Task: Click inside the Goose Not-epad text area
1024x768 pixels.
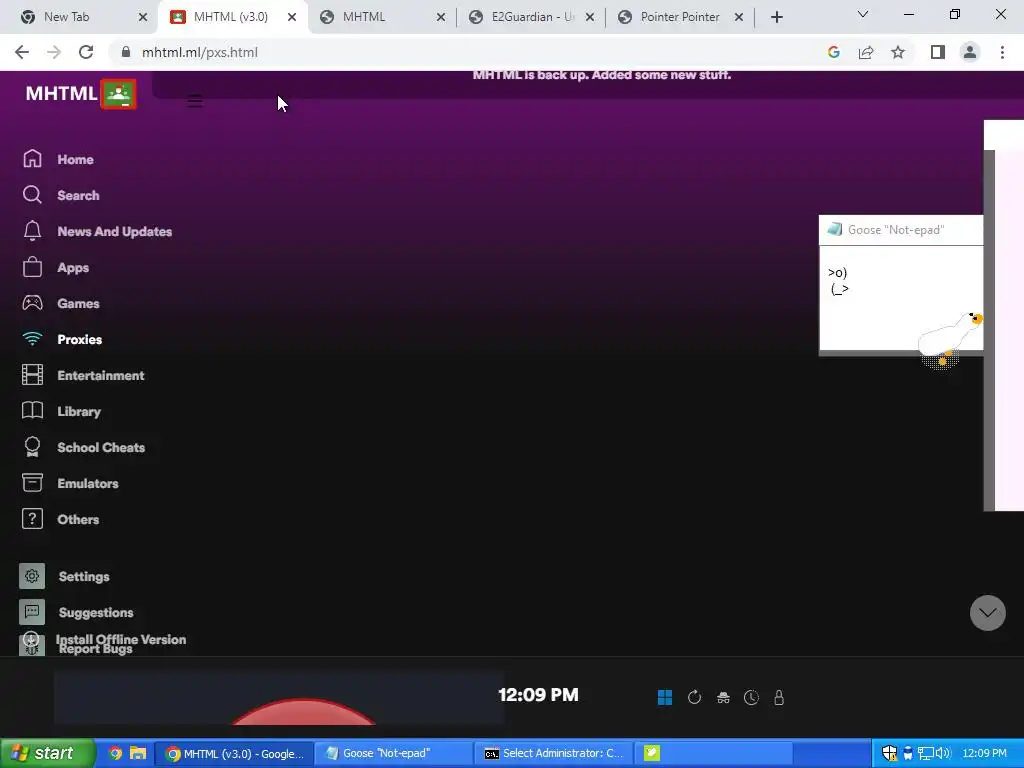Action: [901, 298]
